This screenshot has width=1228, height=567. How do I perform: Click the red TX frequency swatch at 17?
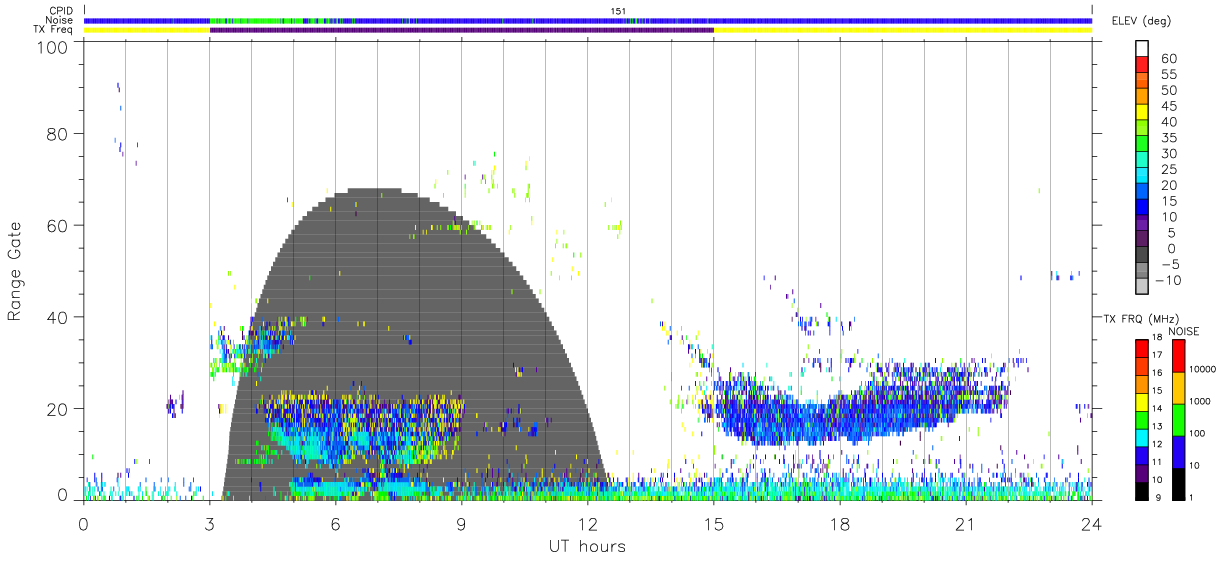[1142, 348]
